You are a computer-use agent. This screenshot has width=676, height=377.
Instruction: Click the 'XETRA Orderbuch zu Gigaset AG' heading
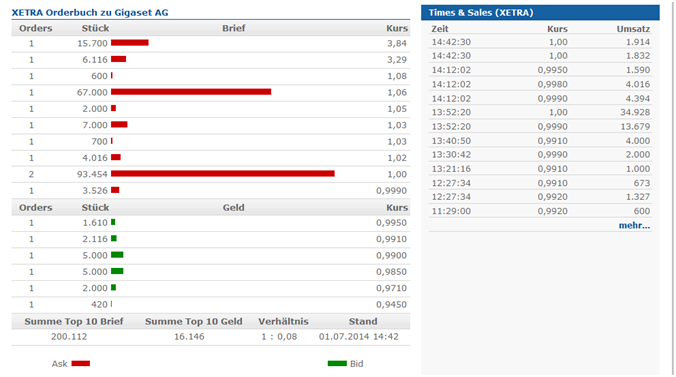tap(90, 13)
